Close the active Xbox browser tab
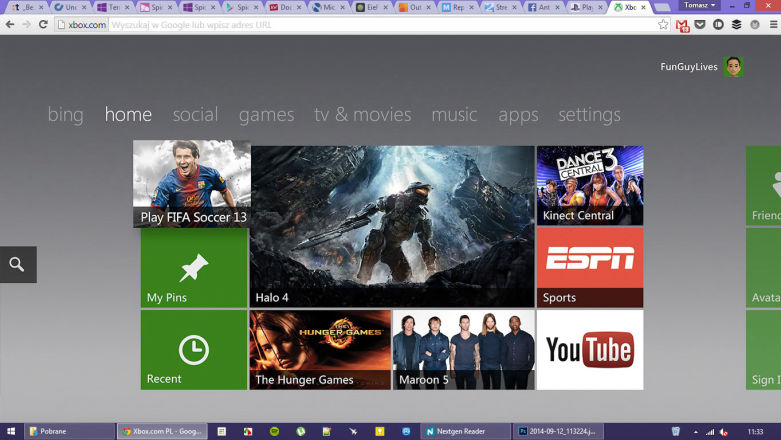The image size is (781, 440). point(644,7)
